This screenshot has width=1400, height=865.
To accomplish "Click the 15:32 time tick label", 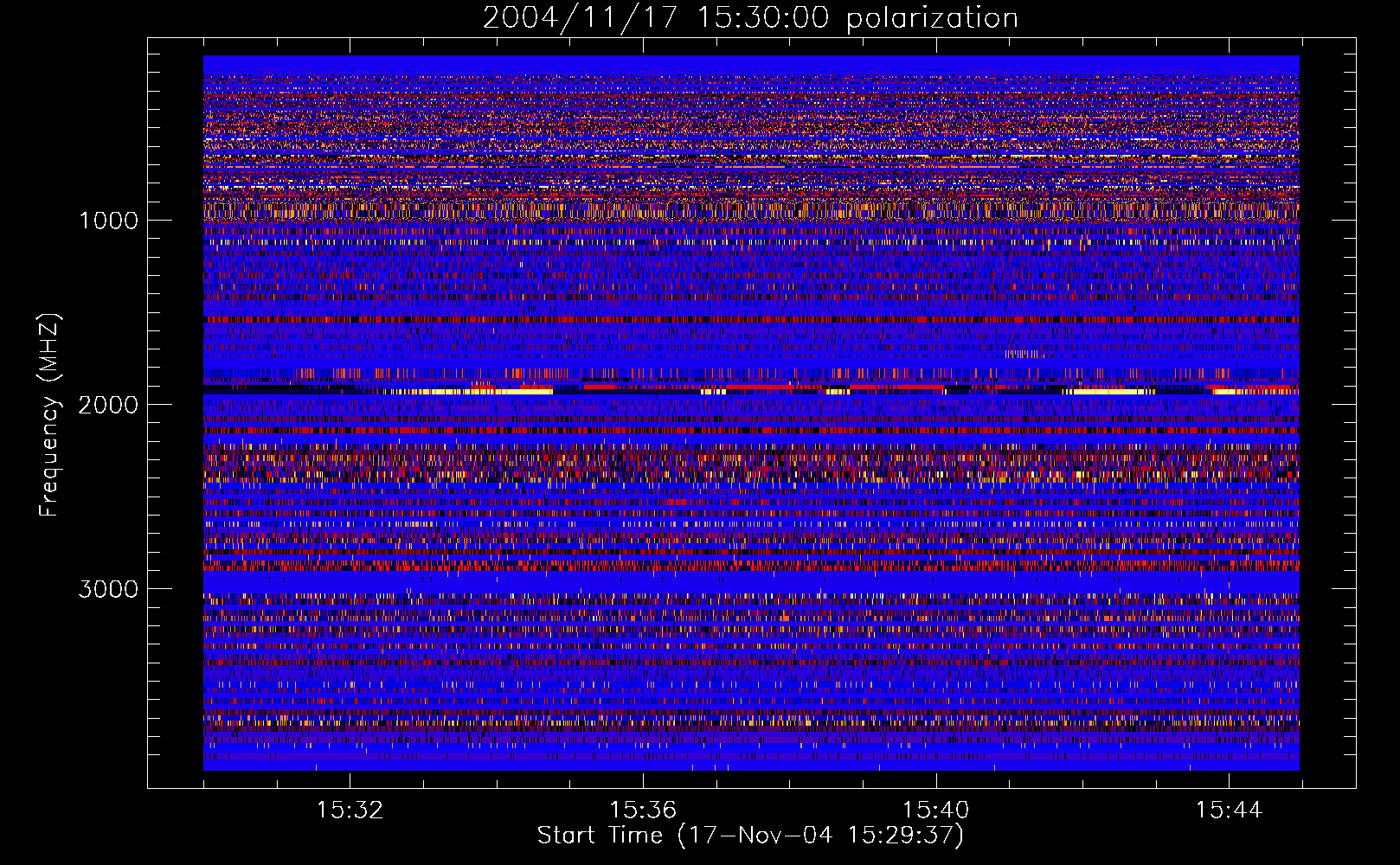I will pos(350,811).
